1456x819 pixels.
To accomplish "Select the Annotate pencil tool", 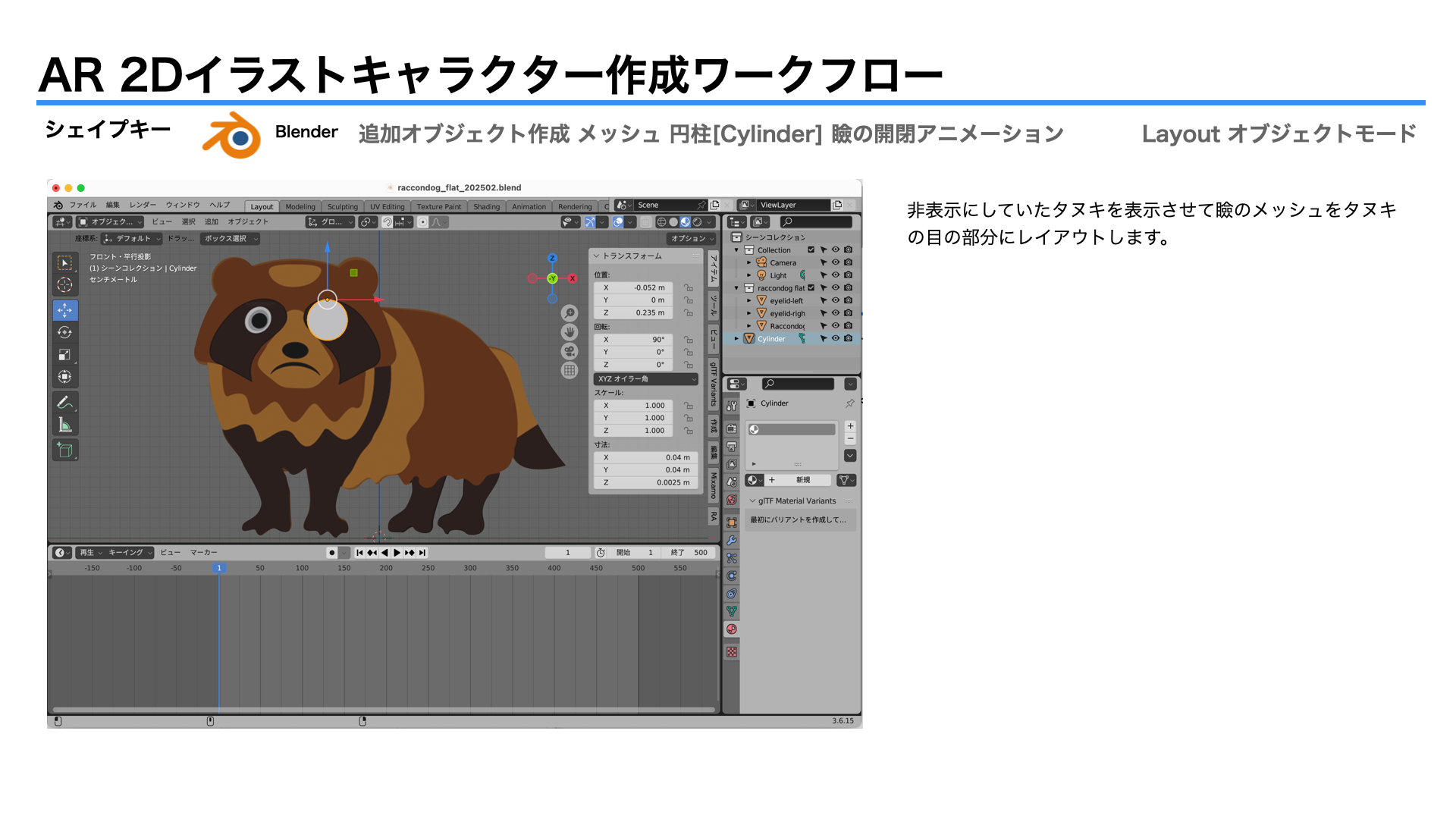I will point(65,402).
